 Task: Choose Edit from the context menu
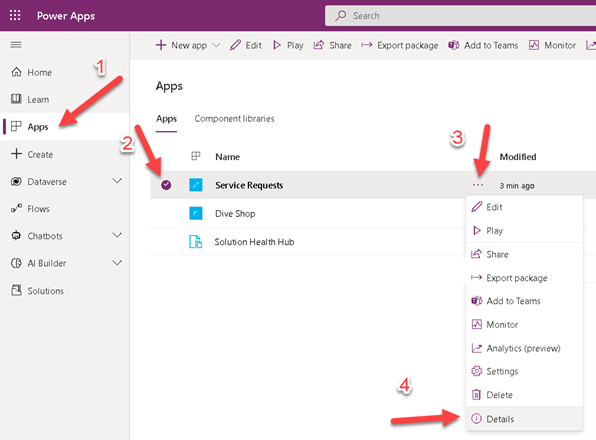tap(525, 207)
